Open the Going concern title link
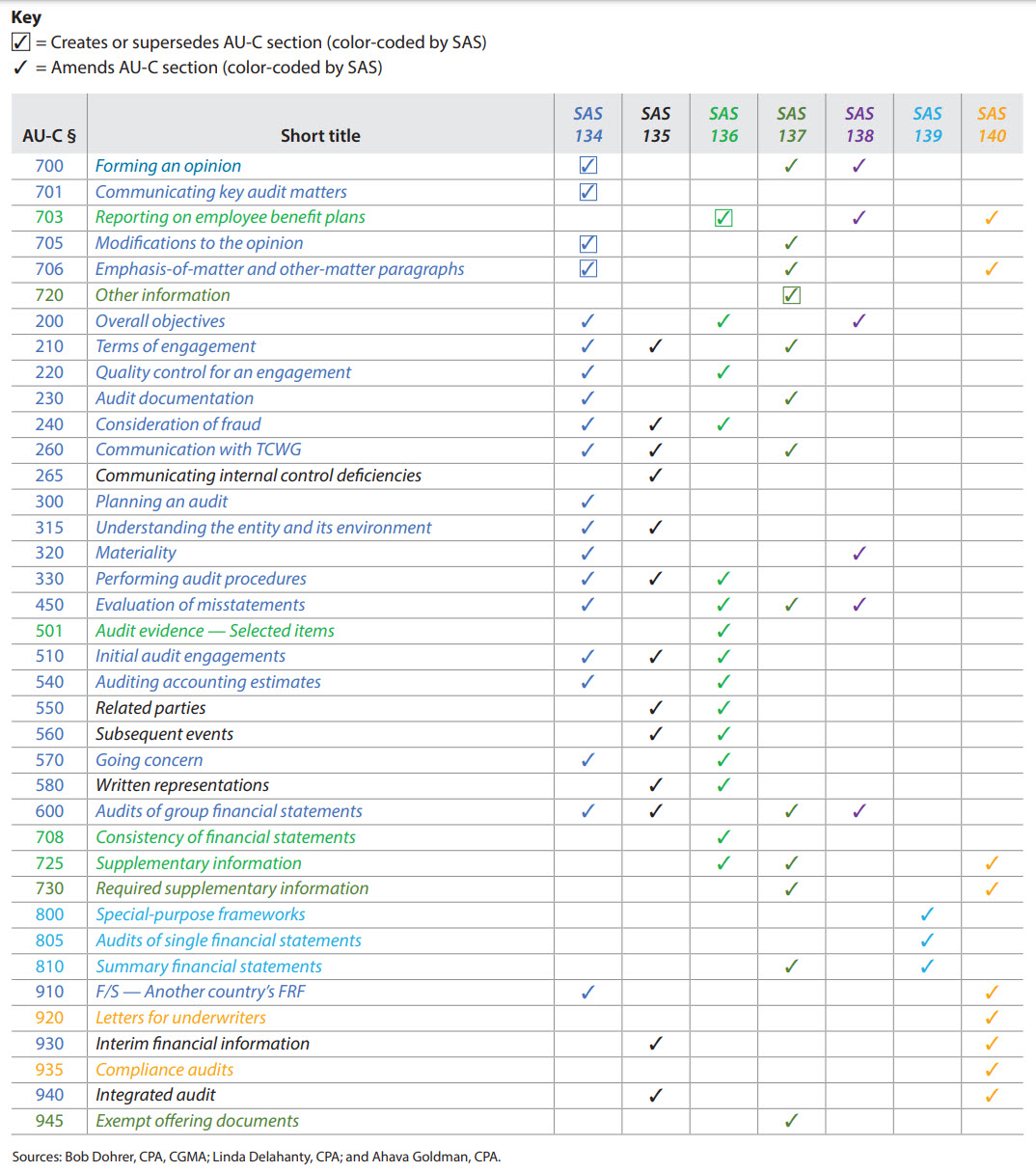The image size is (1036, 1172). pyautogui.click(x=149, y=760)
